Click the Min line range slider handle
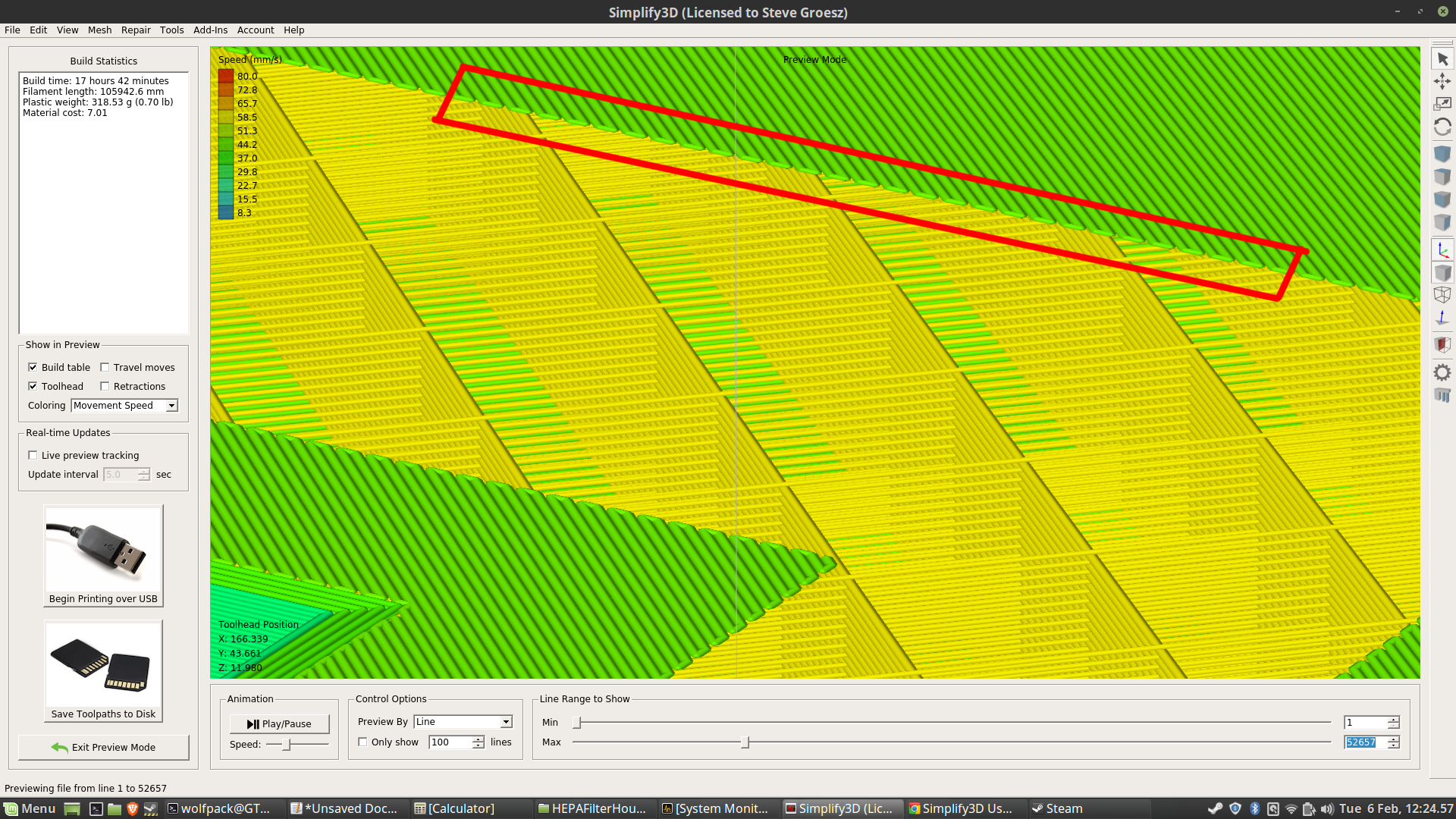Viewport: 1456px width, 819px height. pos(577,723)
